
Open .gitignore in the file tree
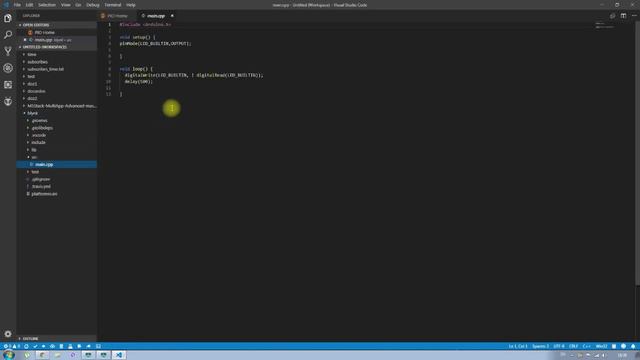click(x=41, y=179)
